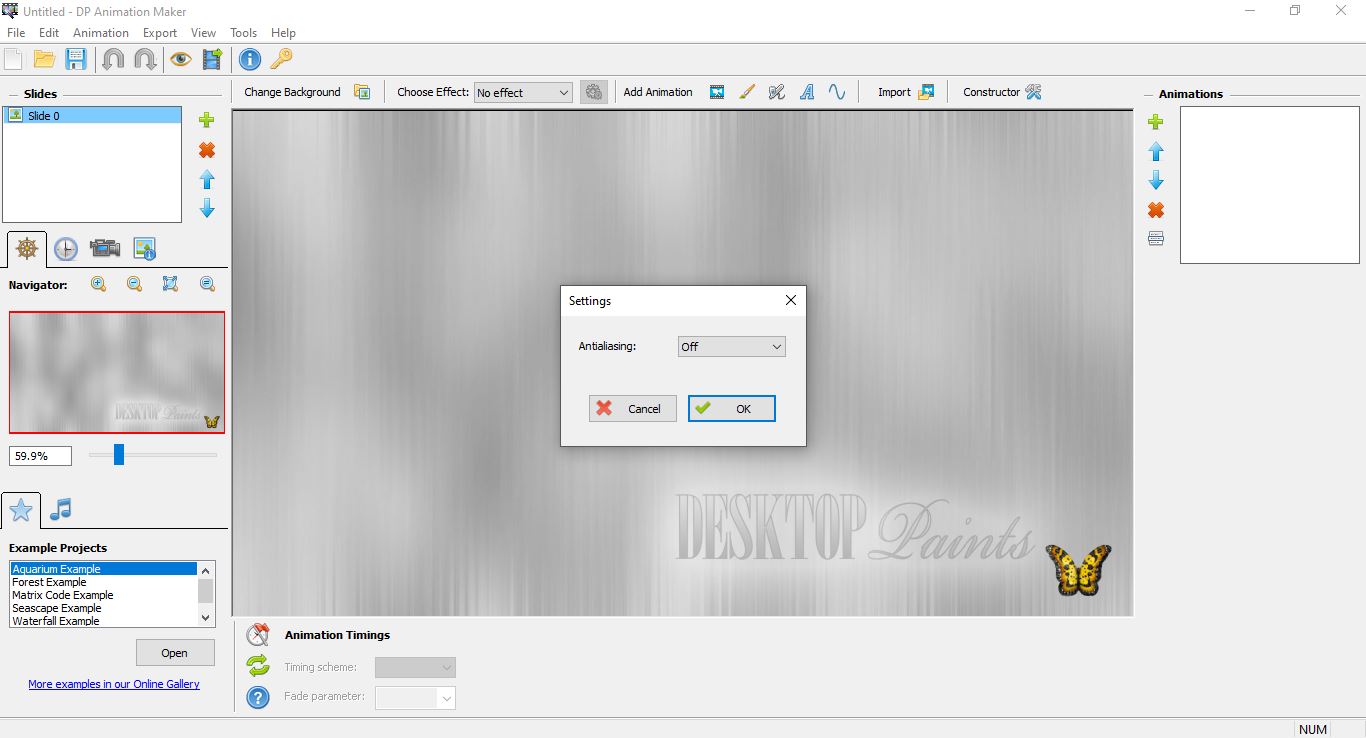Zoom in on the Navigator
The height and width of the screenshot is (738, 1366).
click(x=98, y=284)
